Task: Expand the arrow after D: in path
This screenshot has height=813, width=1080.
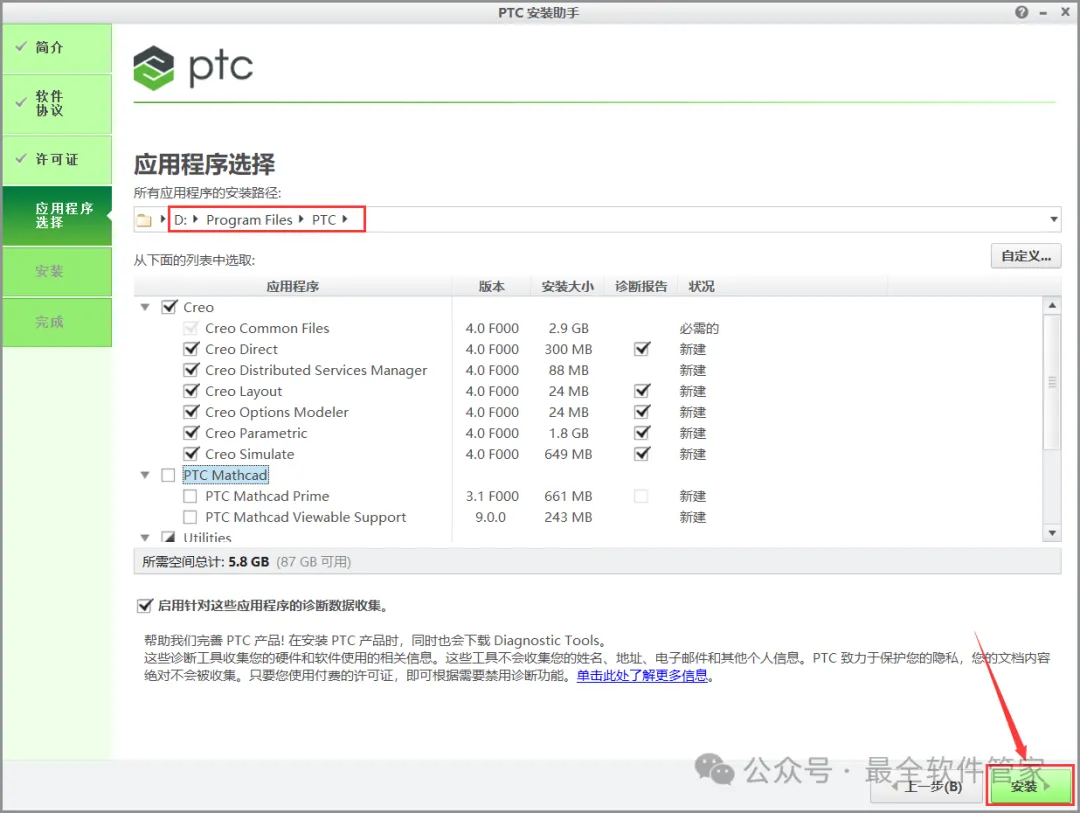Action: click(x=196, y=219)
